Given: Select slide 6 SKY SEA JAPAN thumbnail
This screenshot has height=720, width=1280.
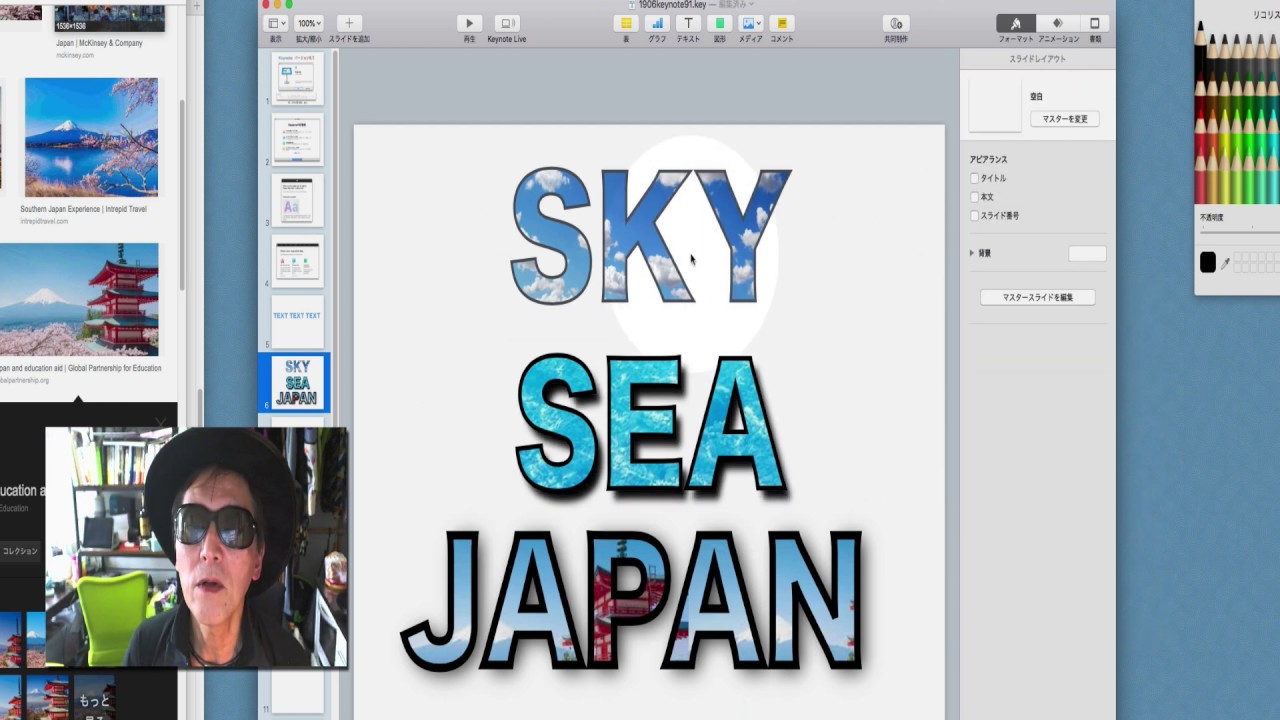Looking at the screenshot, I should pyautogui.click(x=297, y=382).
